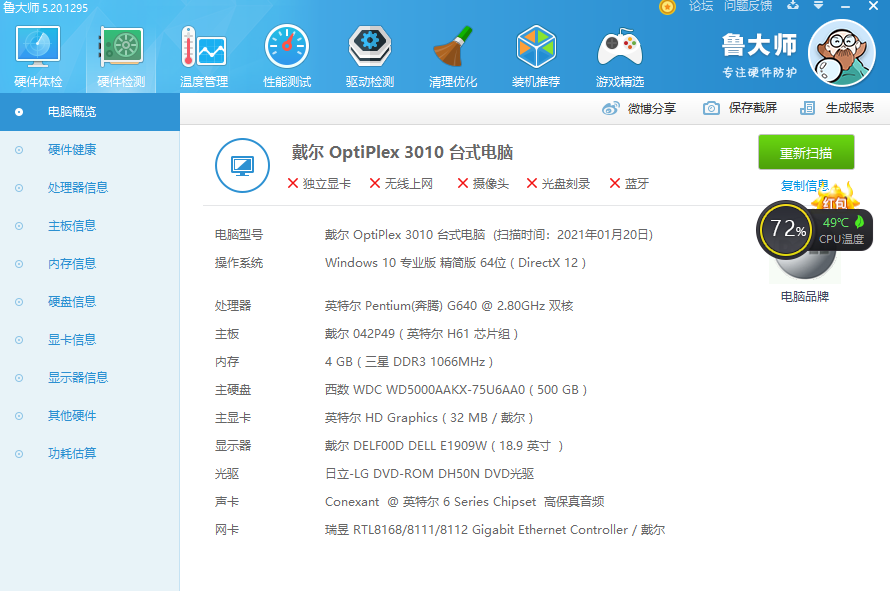This screenshot has width=890, height=591.
Task: Click the 复制信息 copy info link
Action: pyautogui.click(x=804, y=186)
